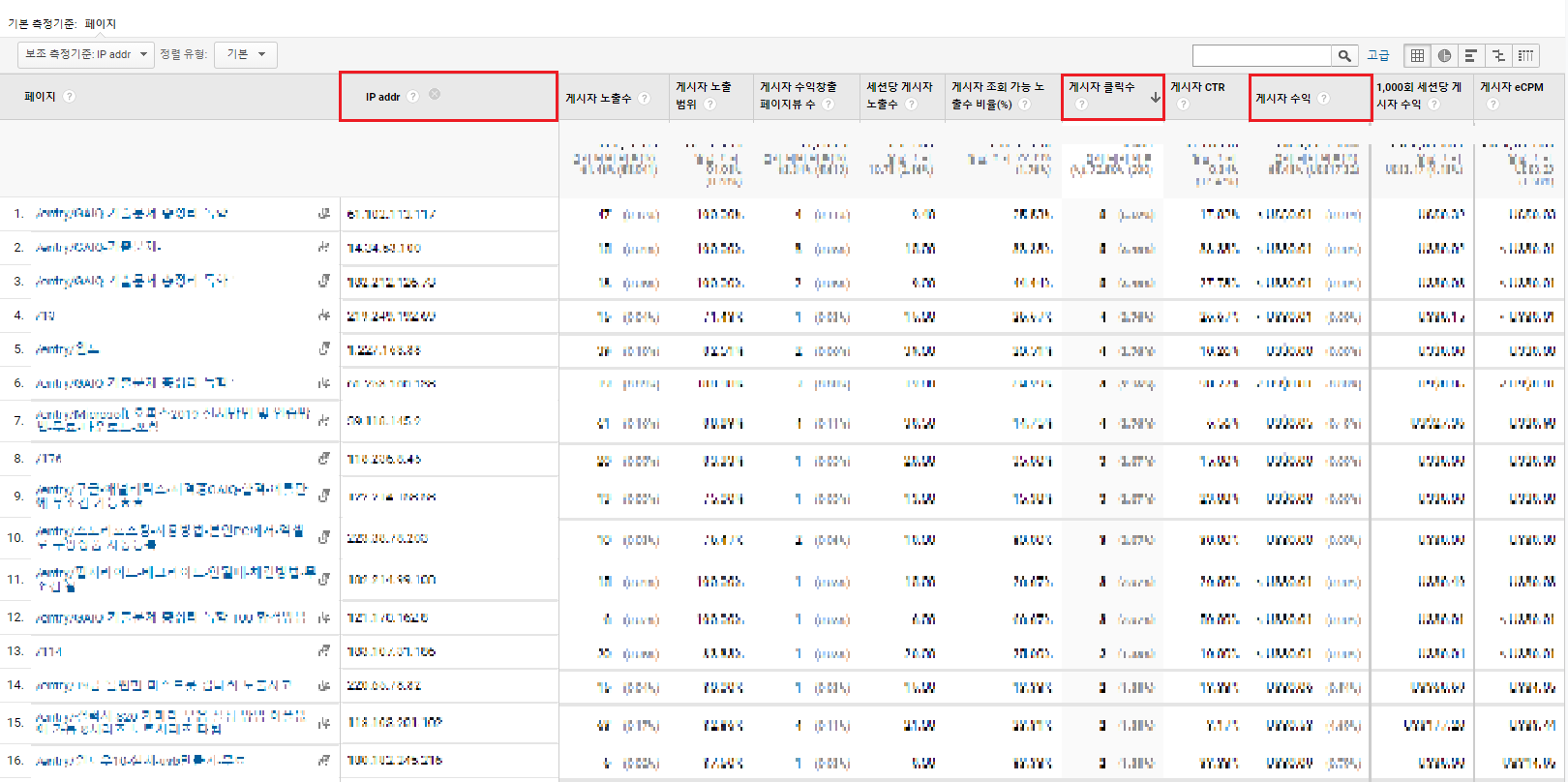Open row 10 page in new window icon

pyautogui.click(x=324, y=537)
